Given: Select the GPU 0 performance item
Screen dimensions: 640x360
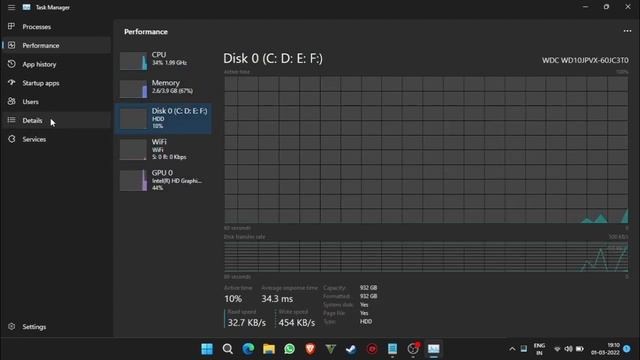Looking at the screenshot, I should coord(164,180).
